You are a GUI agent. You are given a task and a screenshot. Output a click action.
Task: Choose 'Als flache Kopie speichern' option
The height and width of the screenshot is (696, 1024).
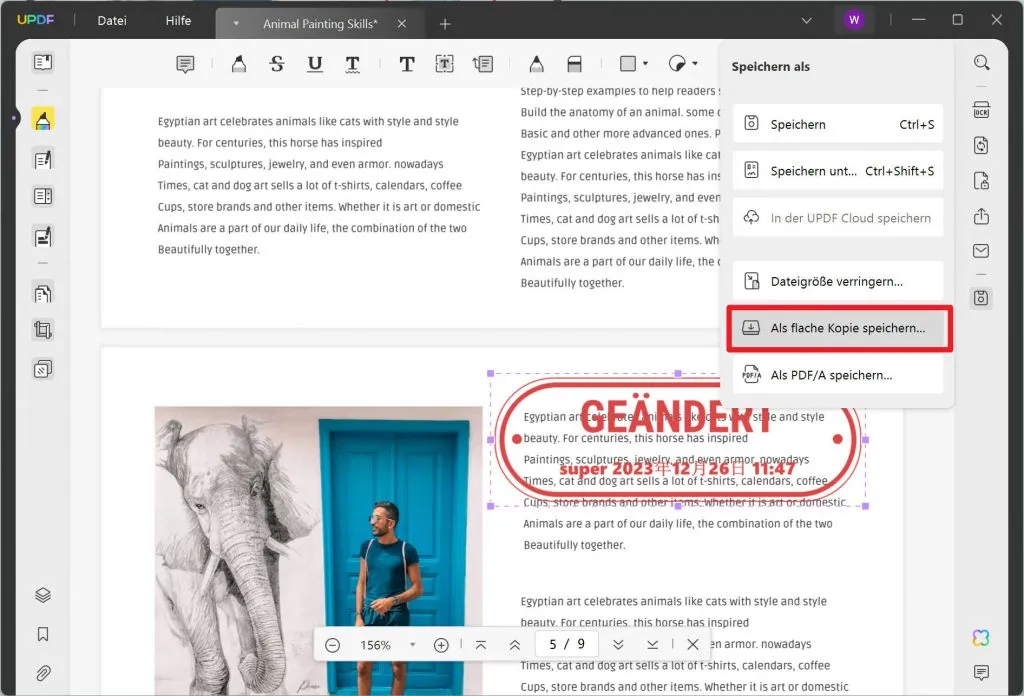pos(838,328)
